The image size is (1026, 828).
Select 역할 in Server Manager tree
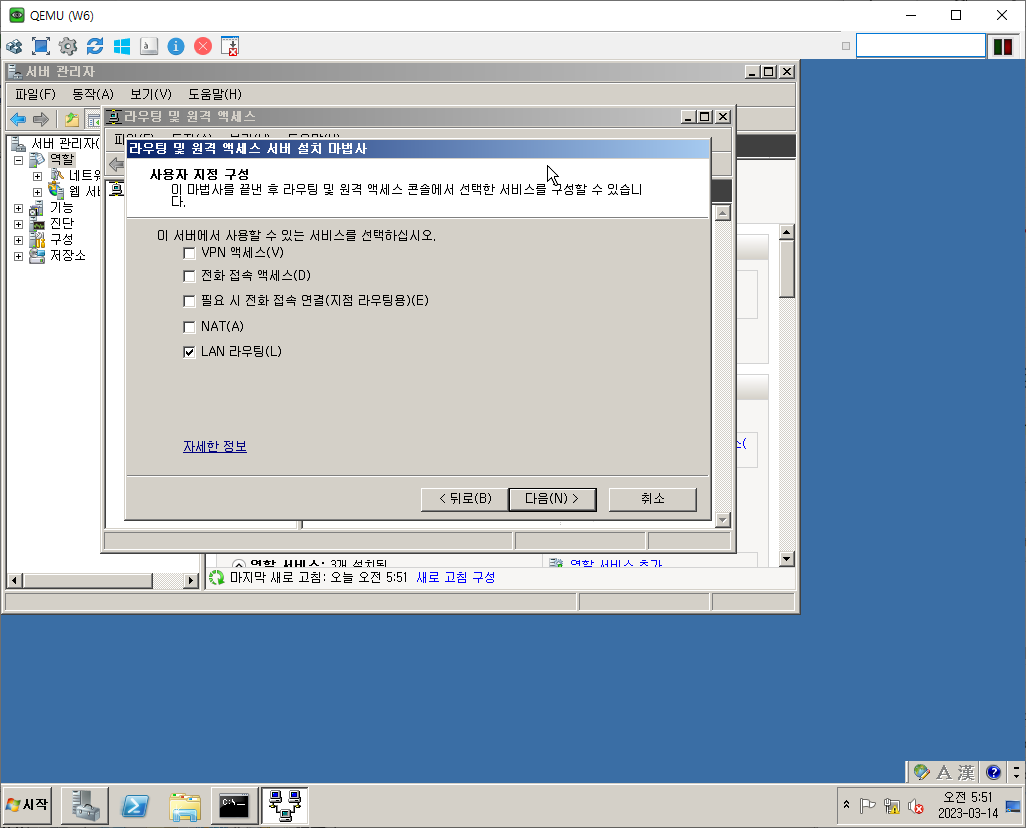click(62, 160)
